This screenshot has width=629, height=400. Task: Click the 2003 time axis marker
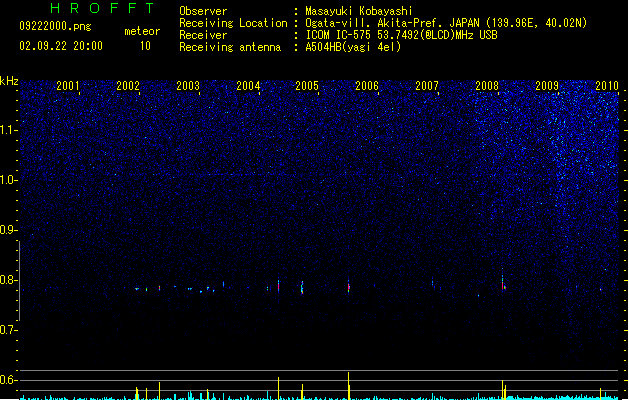pyautogui.click(x=188, y=86)
